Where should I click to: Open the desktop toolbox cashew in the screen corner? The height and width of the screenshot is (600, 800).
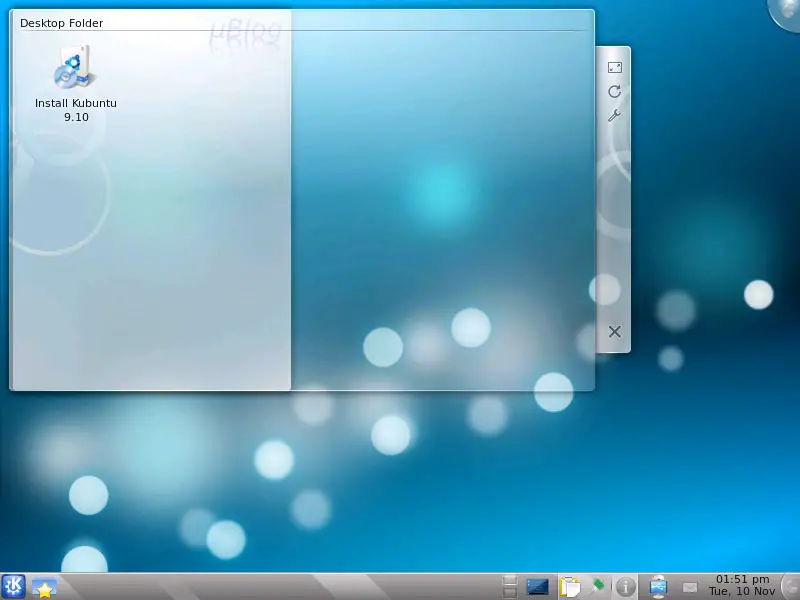[x=786, y=14]
